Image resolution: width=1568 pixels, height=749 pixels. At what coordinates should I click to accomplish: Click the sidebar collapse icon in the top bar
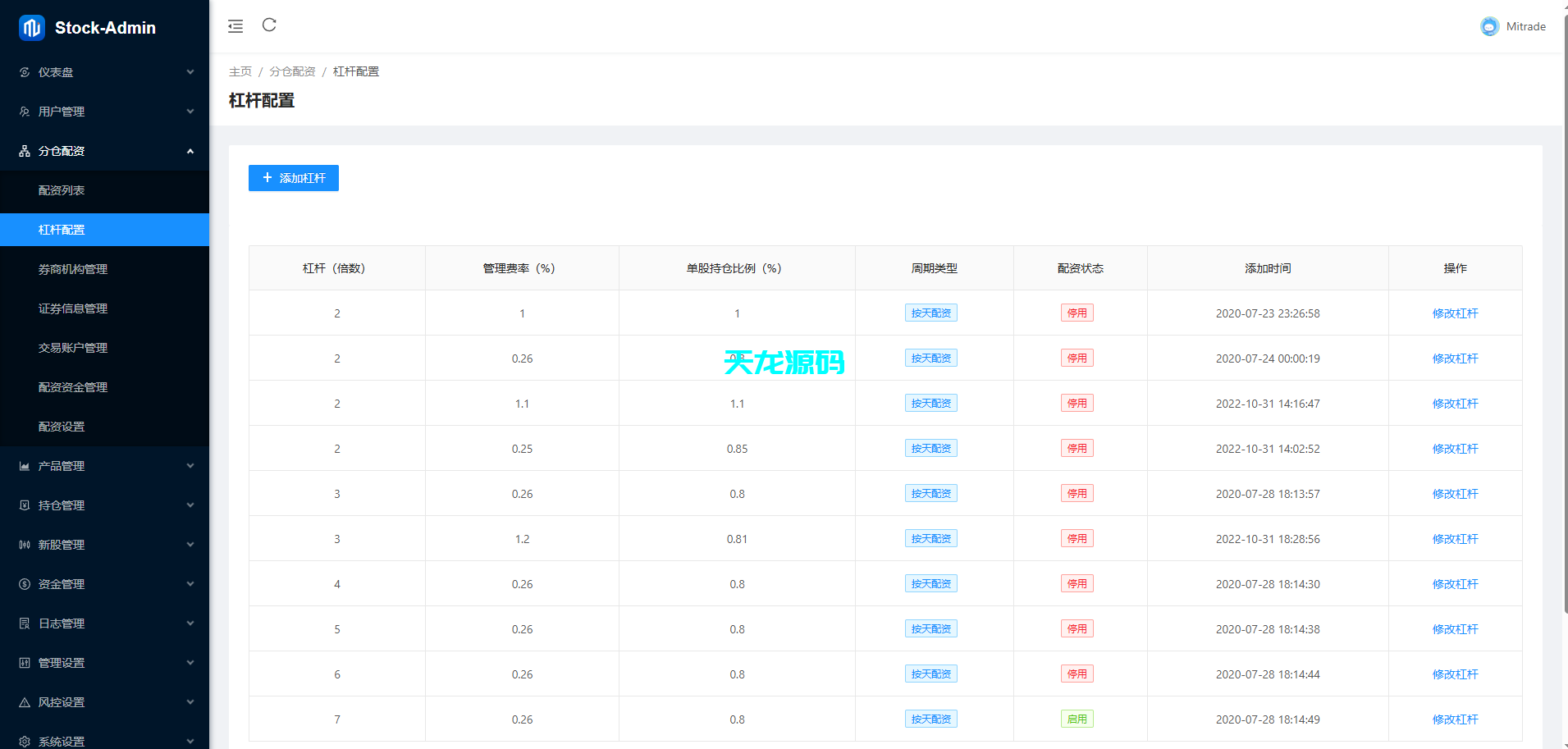(235, 25)
